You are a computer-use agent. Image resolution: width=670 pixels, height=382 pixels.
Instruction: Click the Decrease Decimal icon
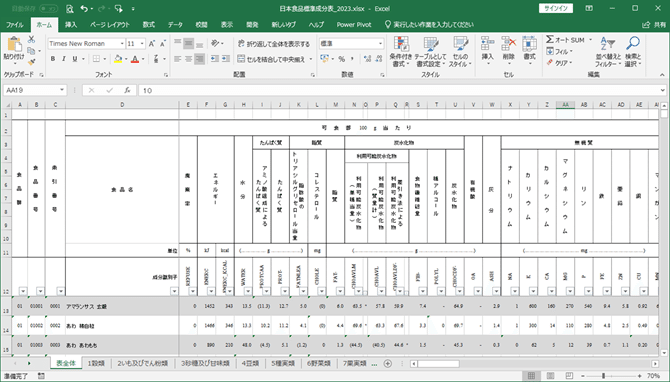click(378, 59)
